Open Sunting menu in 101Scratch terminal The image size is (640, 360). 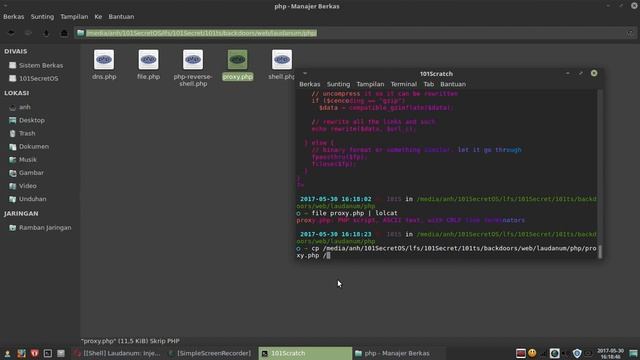point(338,84)
